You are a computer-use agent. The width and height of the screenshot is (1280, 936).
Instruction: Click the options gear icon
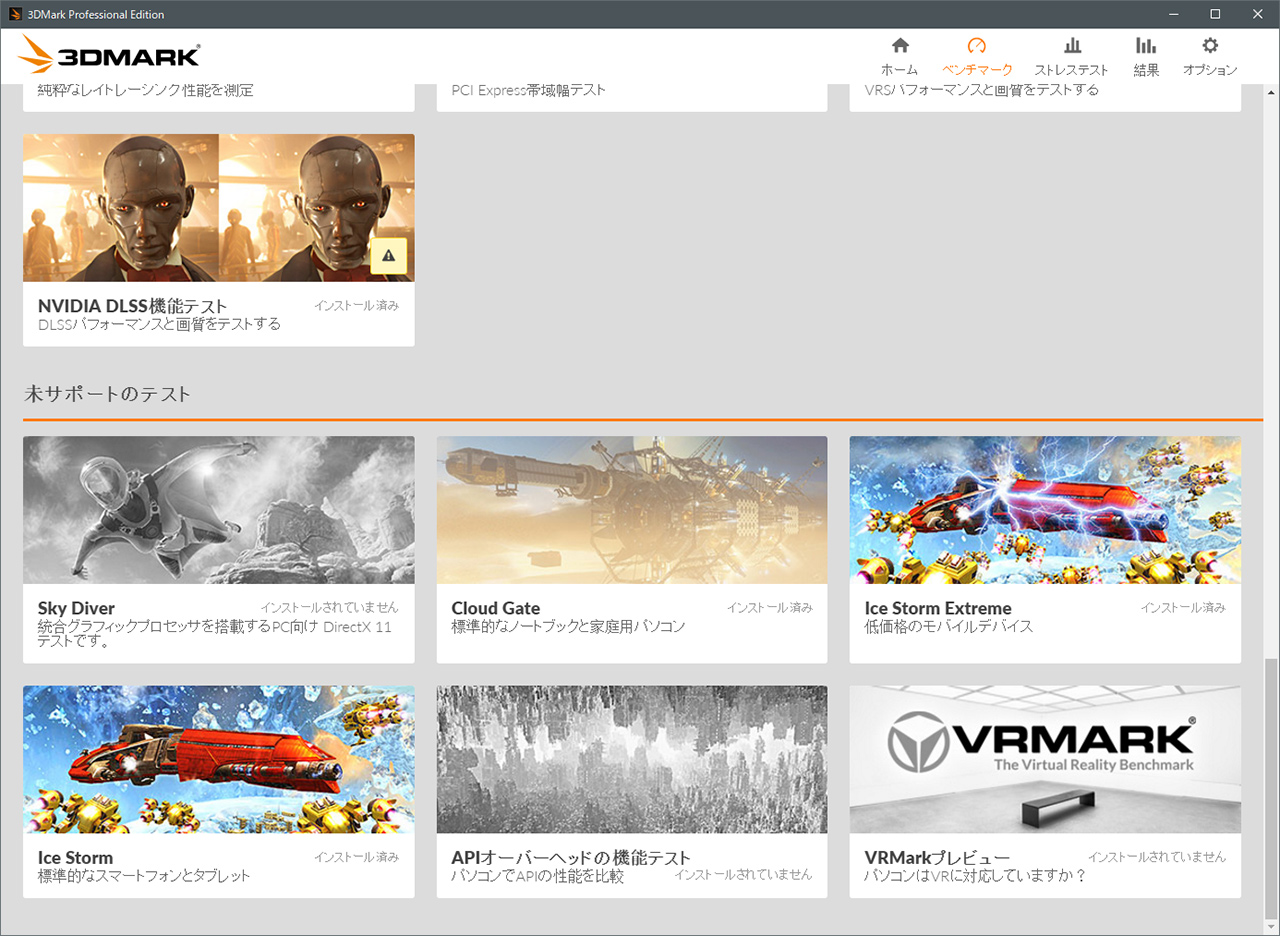1210,45
